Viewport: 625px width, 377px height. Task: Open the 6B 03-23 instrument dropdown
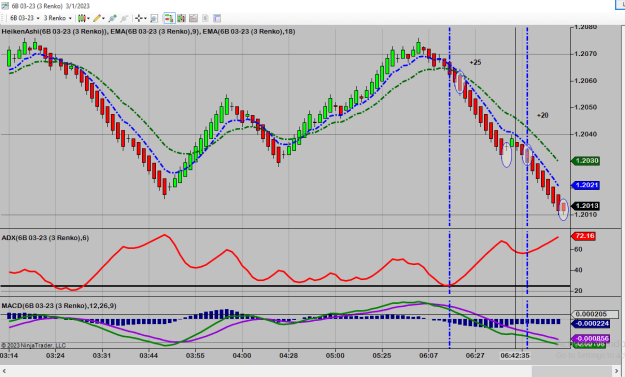click(24, 18)
